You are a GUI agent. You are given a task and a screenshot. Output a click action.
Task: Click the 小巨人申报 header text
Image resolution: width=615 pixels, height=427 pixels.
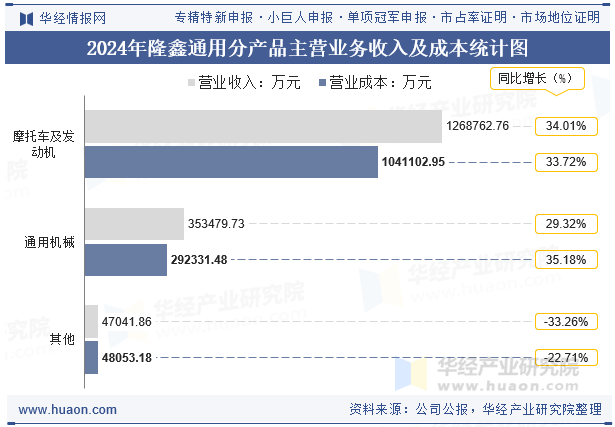(300, 18)
